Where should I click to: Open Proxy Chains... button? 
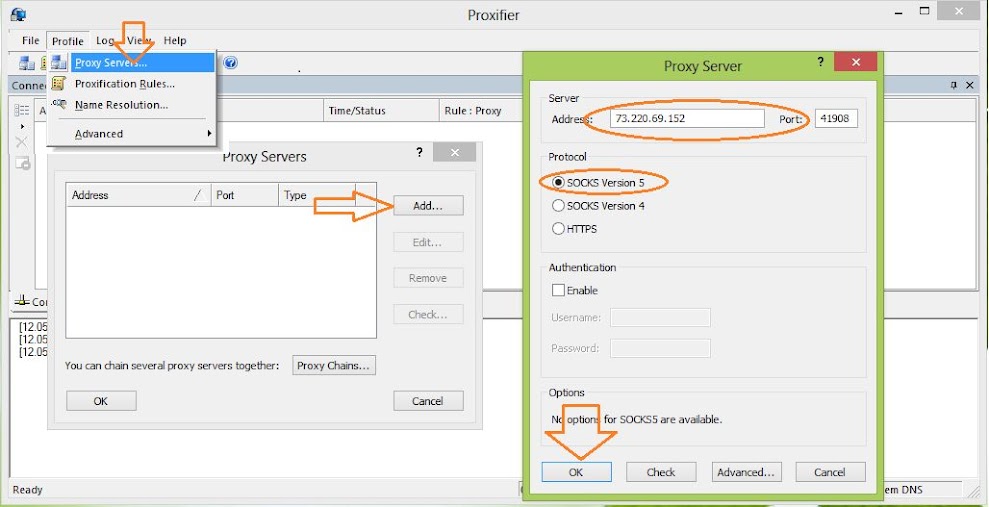[334, 365]
